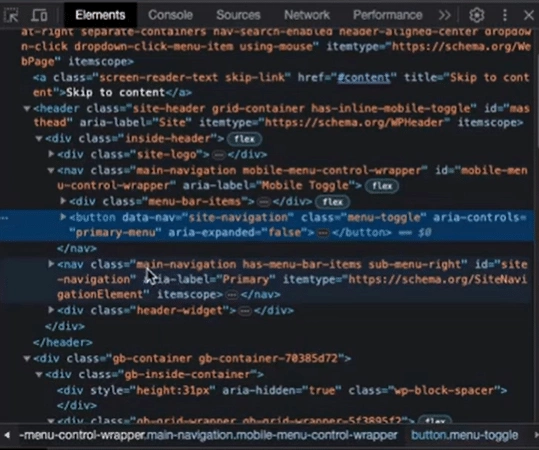This screenshot has width=539, height=450.
Task: Toggle the flex badge on inside-header div
Action: point(245,139)
